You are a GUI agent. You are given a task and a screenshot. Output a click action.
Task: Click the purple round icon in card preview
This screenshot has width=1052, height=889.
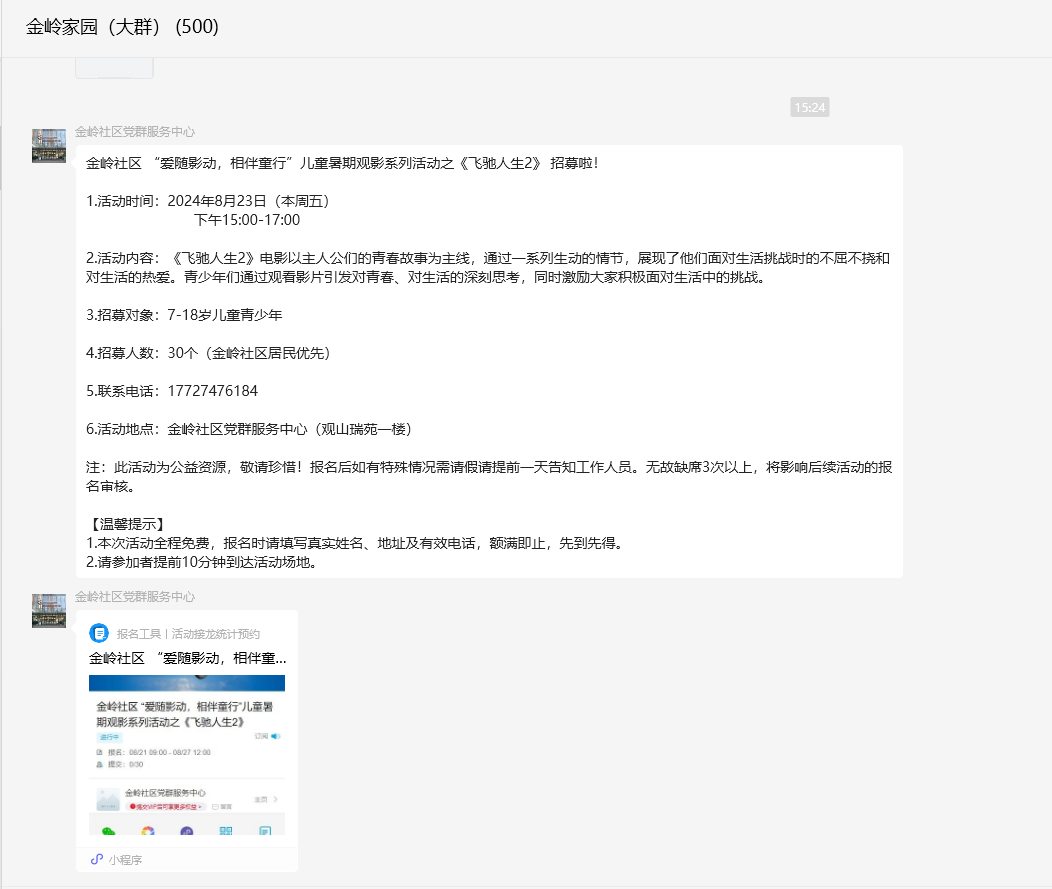coord(187,831)
